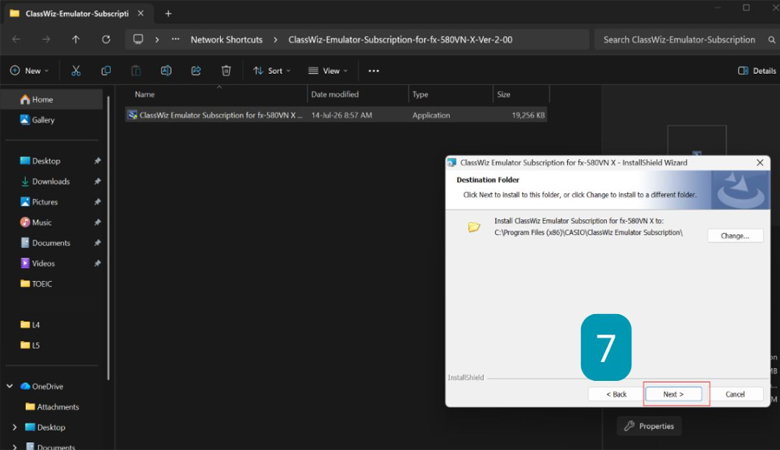Open the pinned Documents folder
This screenshot has width=780, height=450.
click(51, 243)
